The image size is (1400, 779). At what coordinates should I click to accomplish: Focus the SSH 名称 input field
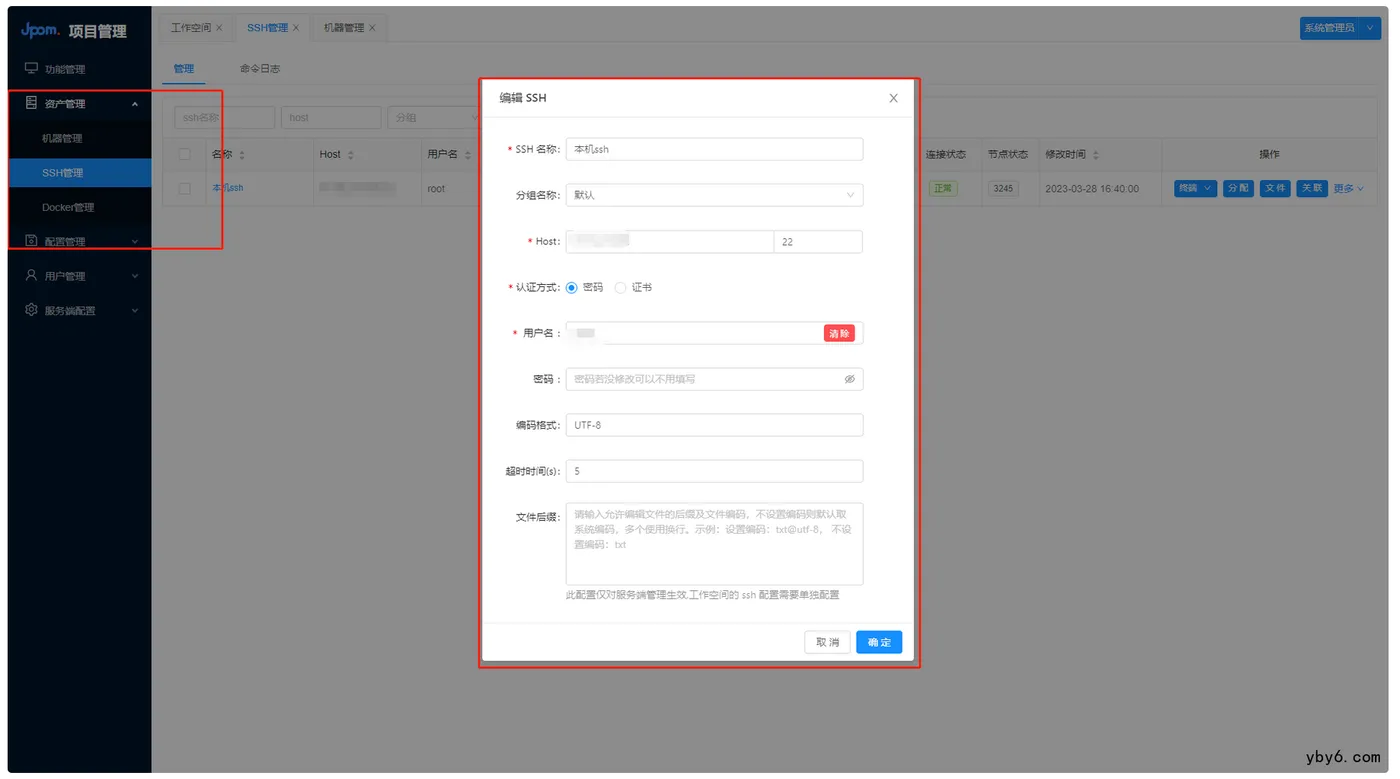pos(714,149)
